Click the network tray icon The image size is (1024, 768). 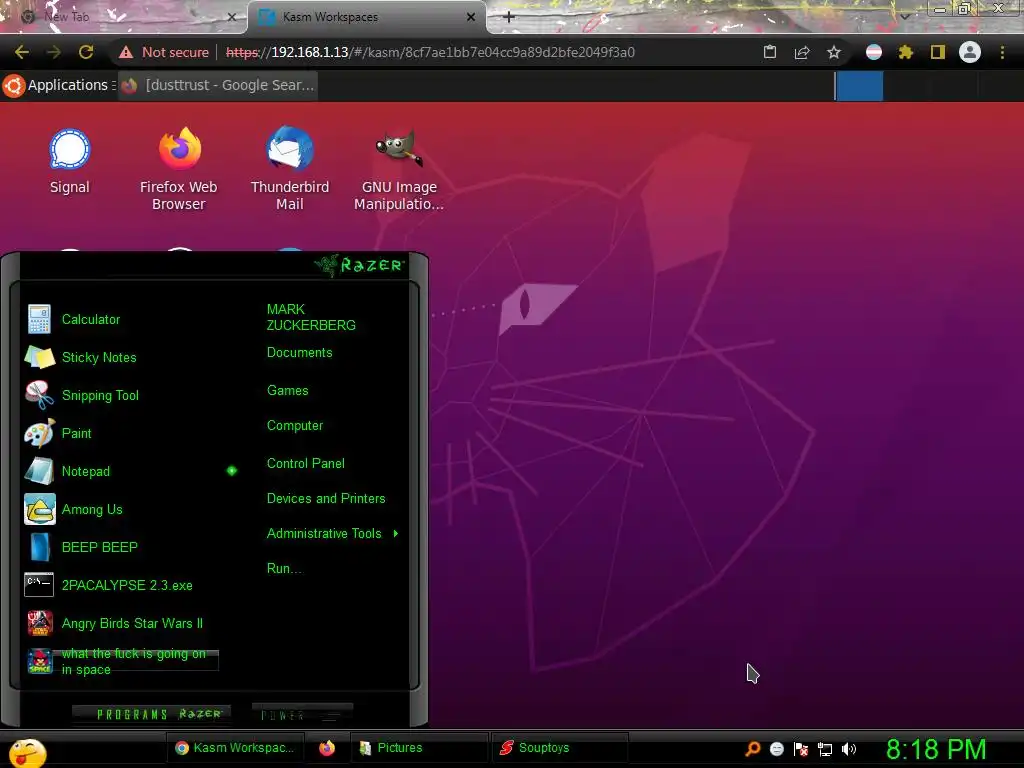click(x=825, y=749)
